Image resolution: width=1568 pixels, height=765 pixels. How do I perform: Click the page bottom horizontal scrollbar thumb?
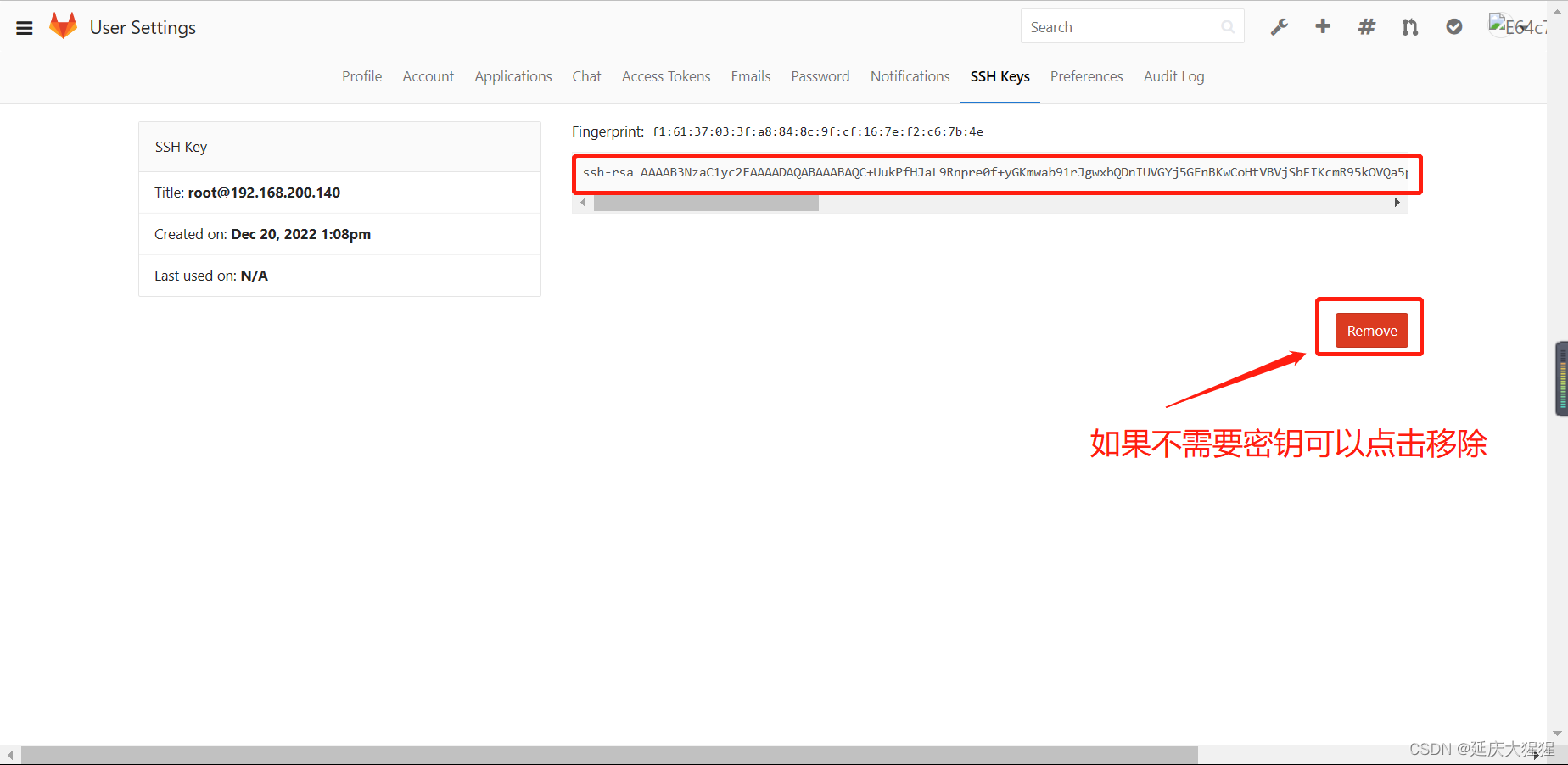click(x=609, y=755)
